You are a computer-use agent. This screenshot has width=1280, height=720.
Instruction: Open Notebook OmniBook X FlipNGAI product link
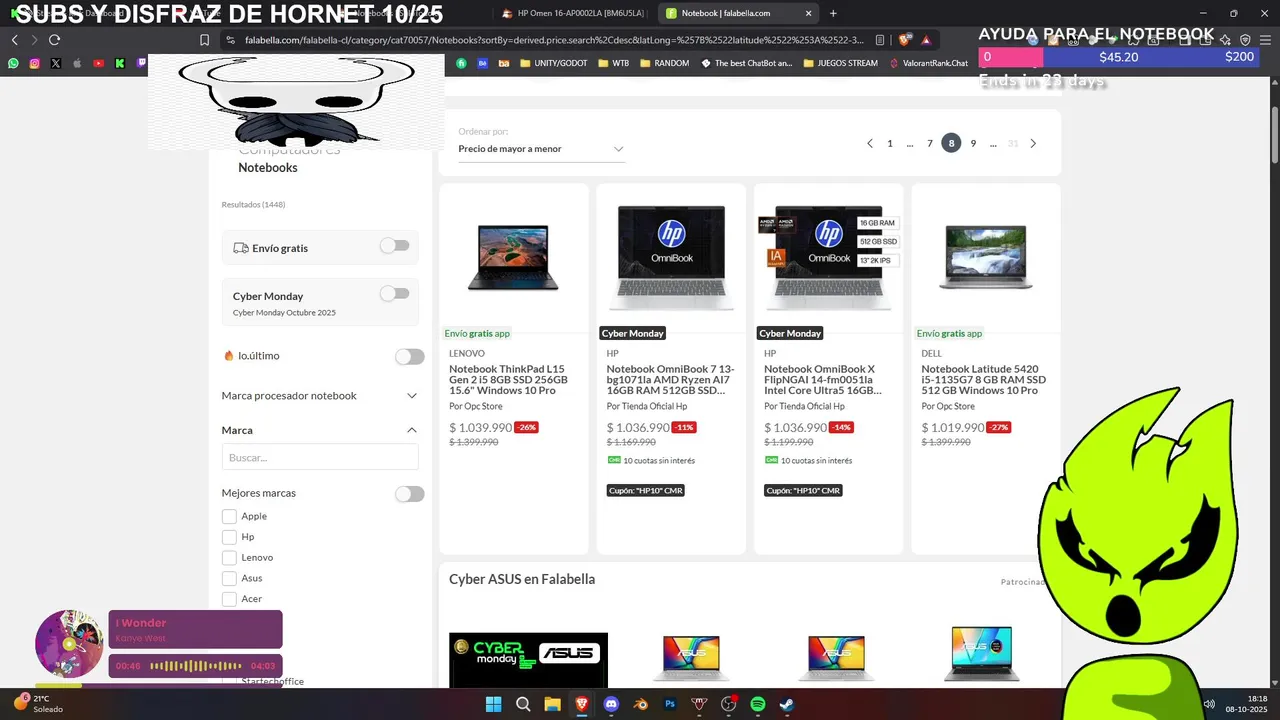[x=823, y=380]
